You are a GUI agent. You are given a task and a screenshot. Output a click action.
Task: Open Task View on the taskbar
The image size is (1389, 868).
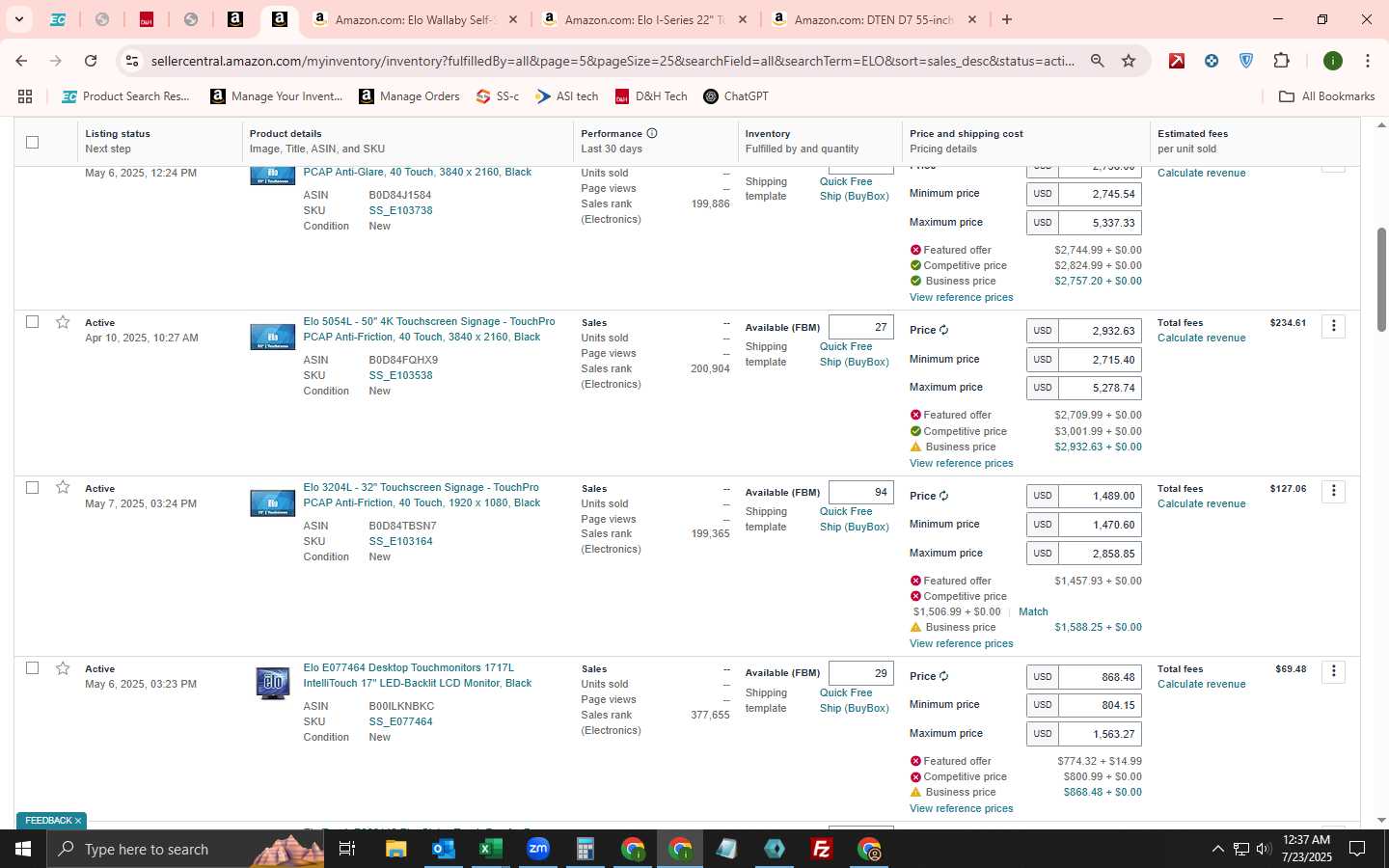347,849
